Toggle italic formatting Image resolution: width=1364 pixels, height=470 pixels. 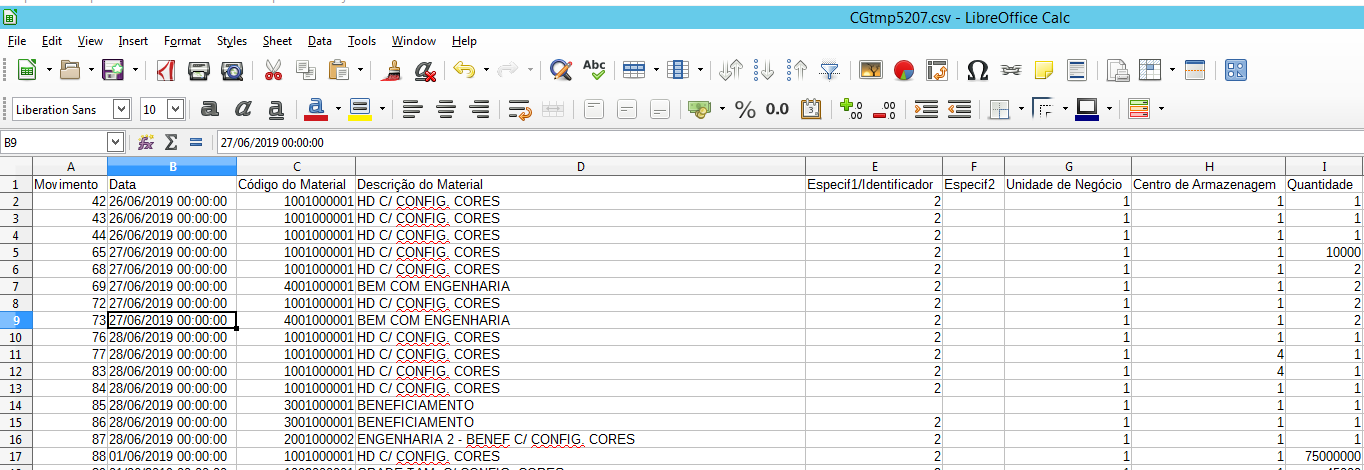coord(243,109)
